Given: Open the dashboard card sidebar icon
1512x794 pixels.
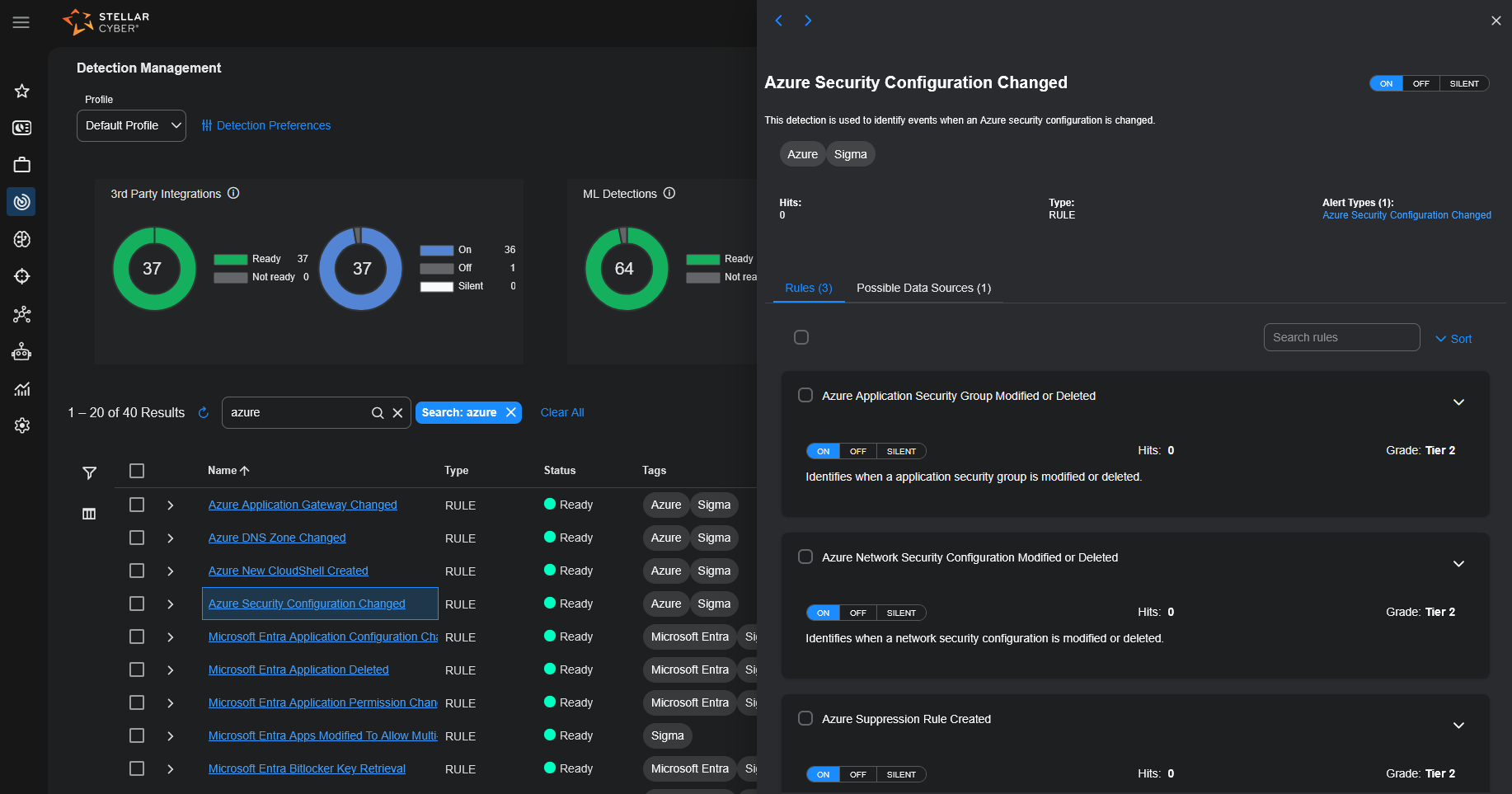Looking at the screenshot, I should [x=22, y=128].
